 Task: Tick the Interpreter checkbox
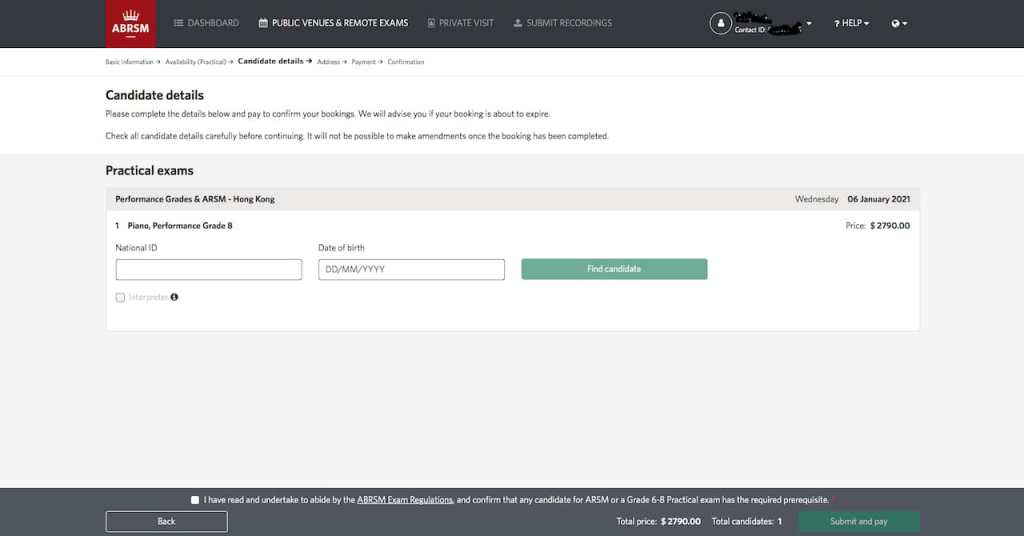point(121,297)
